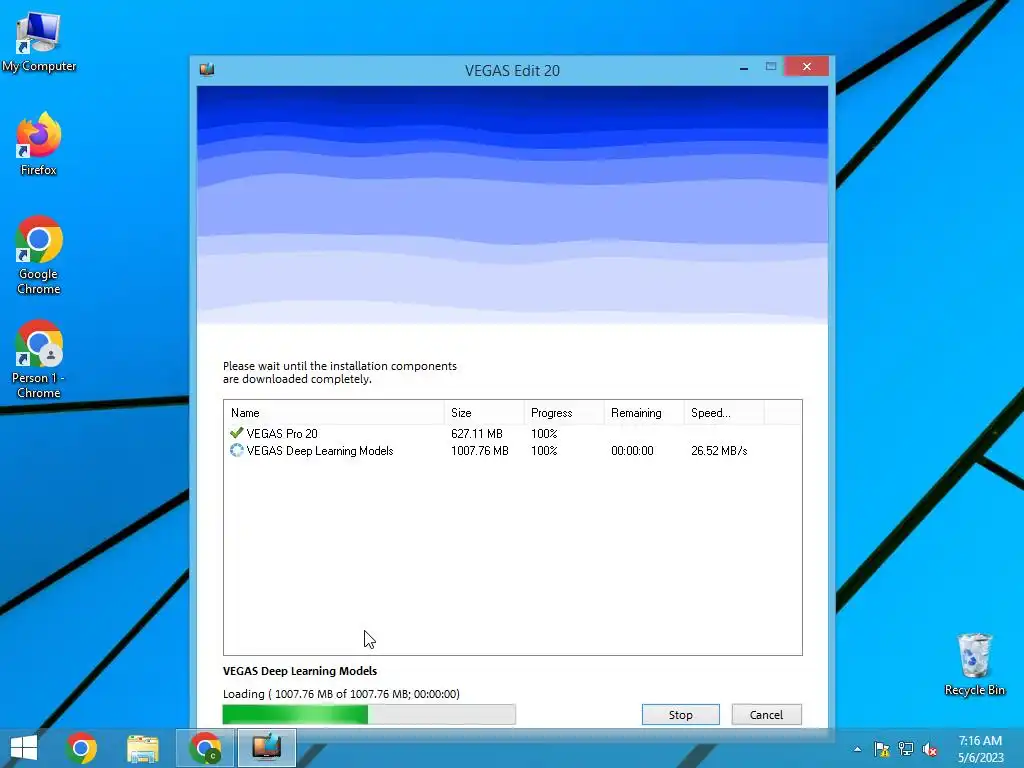Select the Google Chrome desktop shortcut

(x=39, y=255)
